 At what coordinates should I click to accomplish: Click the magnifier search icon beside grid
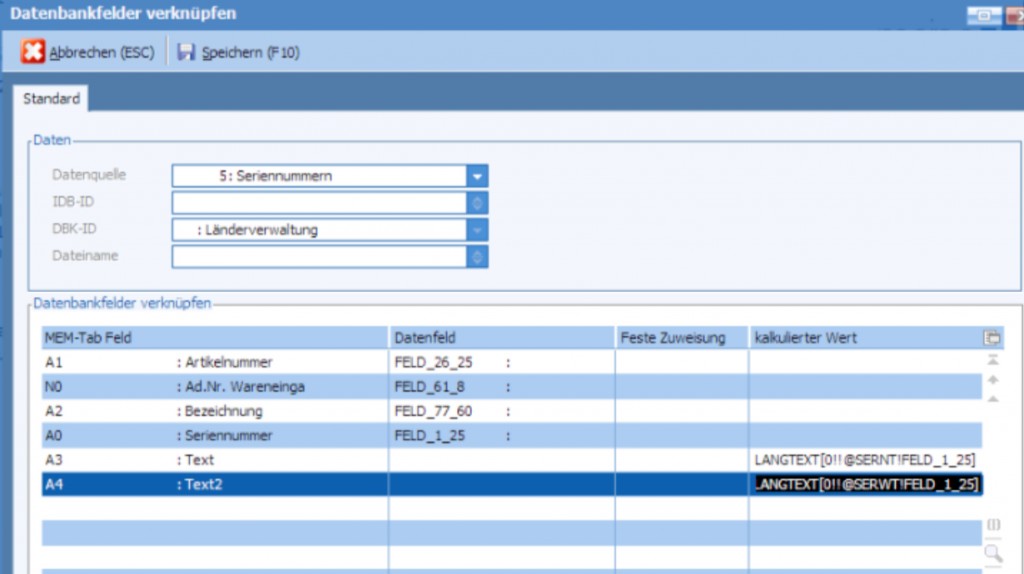[x=993, y=552]
